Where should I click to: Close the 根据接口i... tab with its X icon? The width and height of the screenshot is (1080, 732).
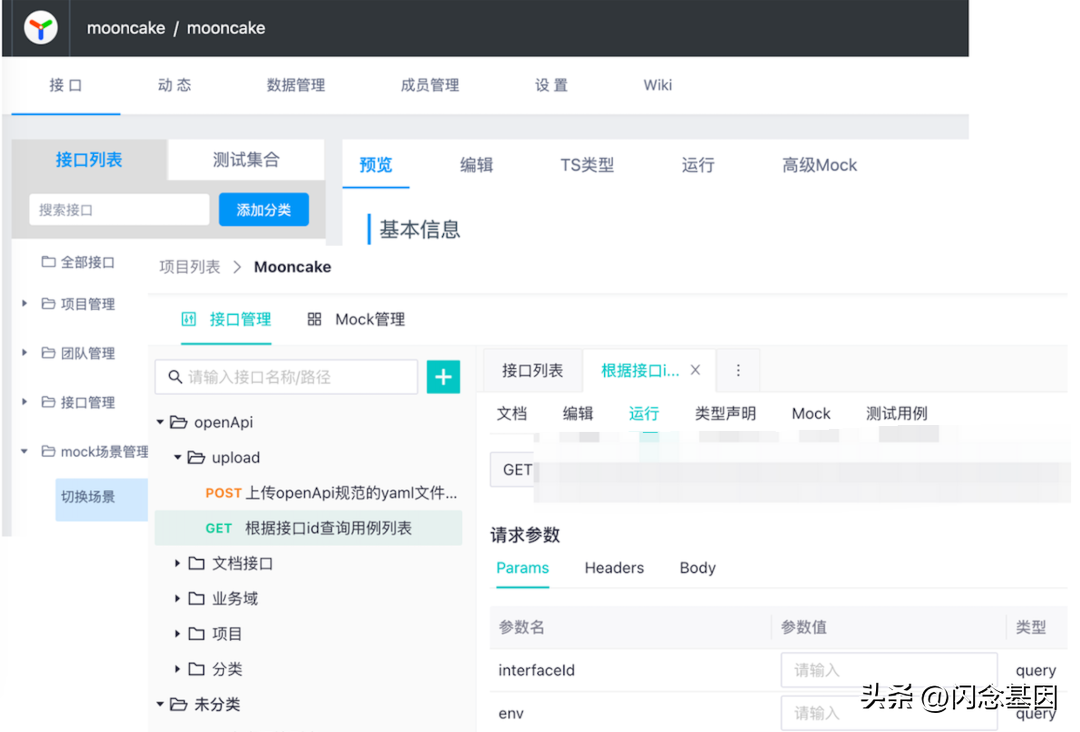[695, 369]
